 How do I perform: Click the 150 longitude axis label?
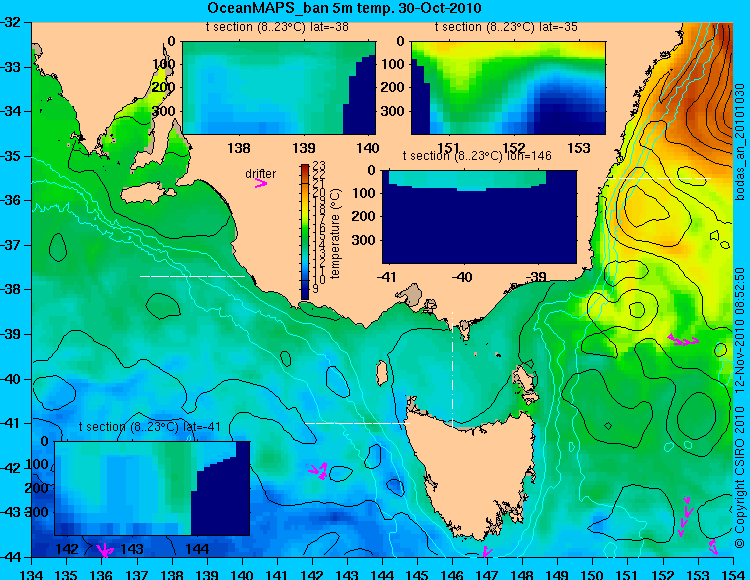click(593, 573)
